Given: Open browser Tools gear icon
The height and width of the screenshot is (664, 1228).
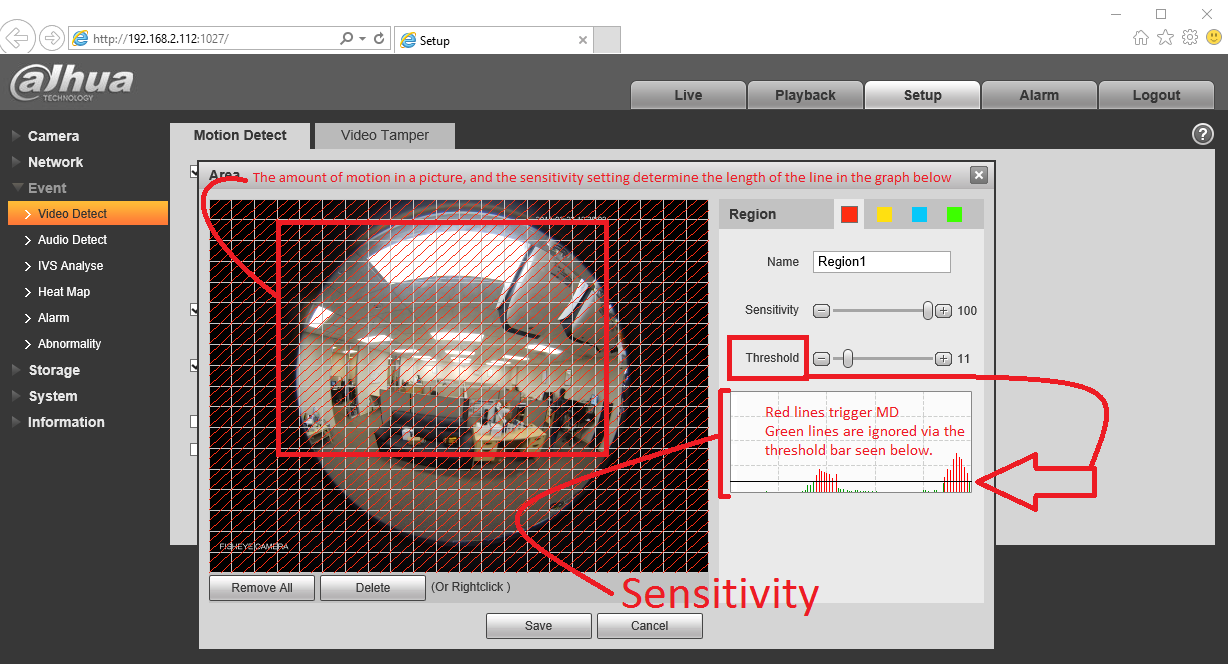Looking at the screenshot, I should [1189, 38].
